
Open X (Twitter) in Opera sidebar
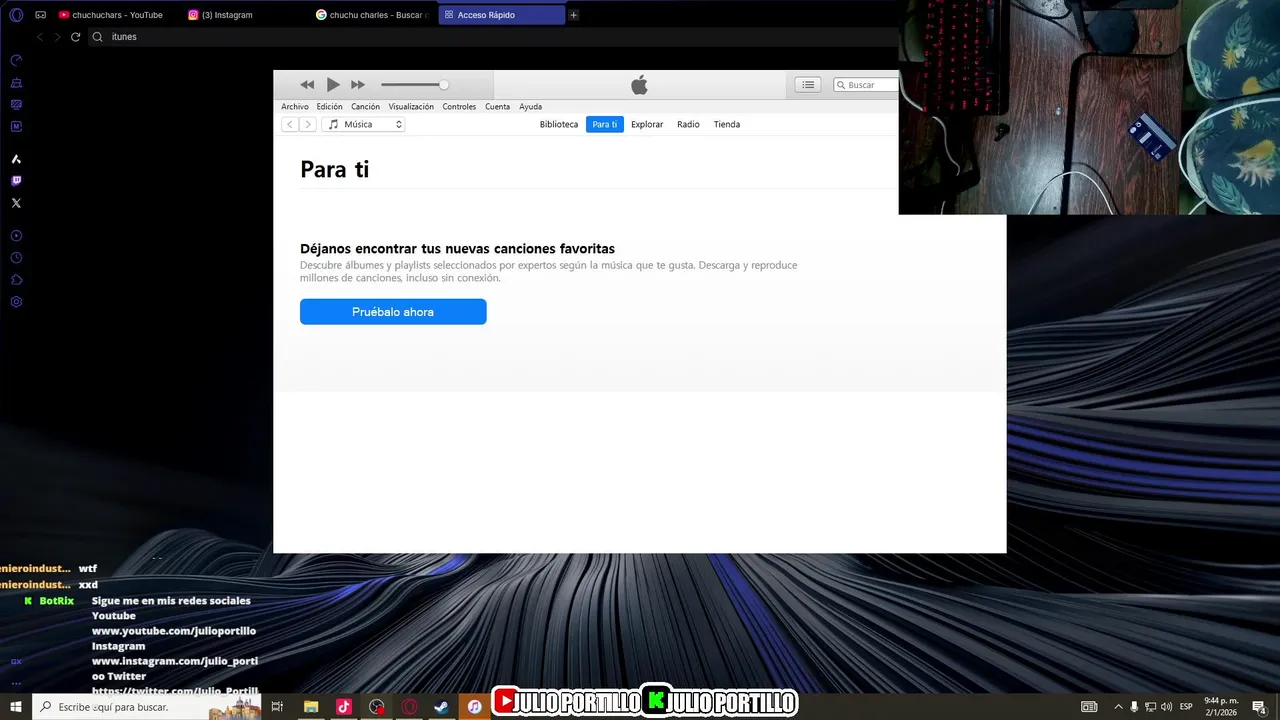point(16,203)
